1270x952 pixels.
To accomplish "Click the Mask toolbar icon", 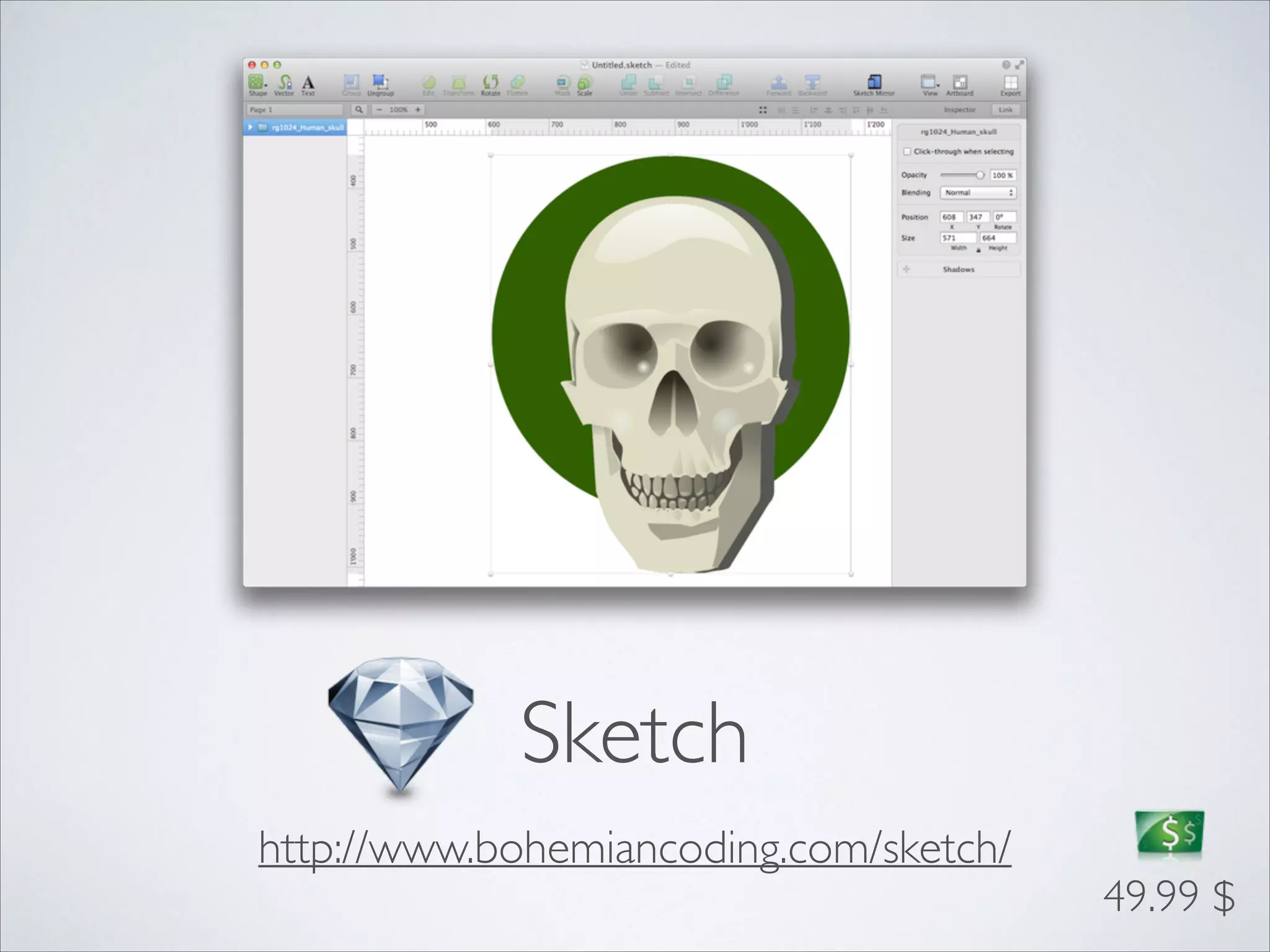I will click(x=562, y=85).
